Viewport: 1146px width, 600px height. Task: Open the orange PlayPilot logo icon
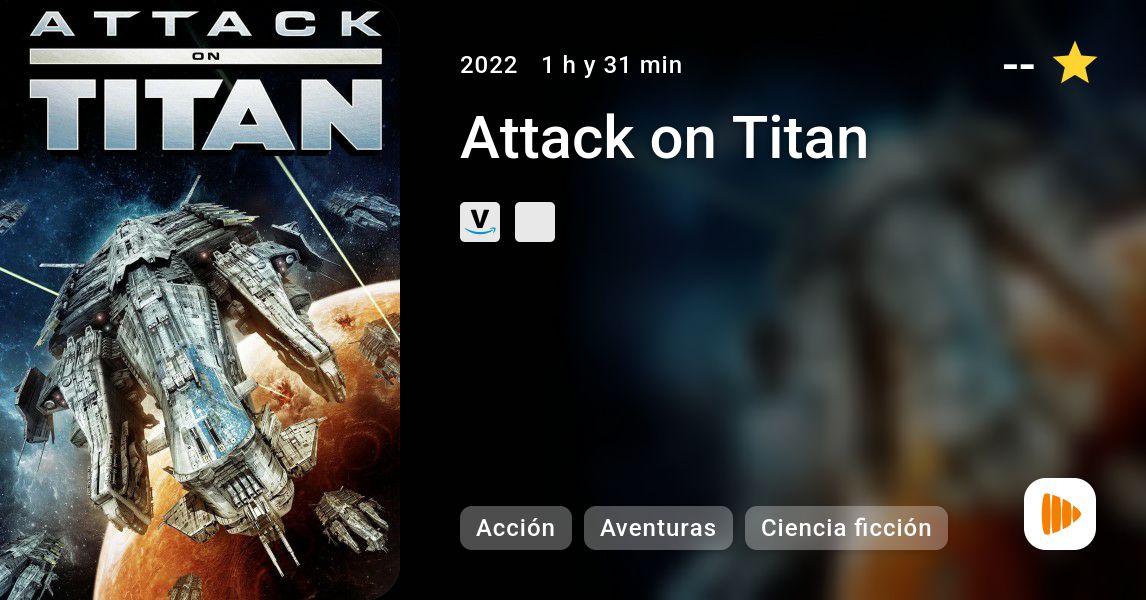point(1060,514)
